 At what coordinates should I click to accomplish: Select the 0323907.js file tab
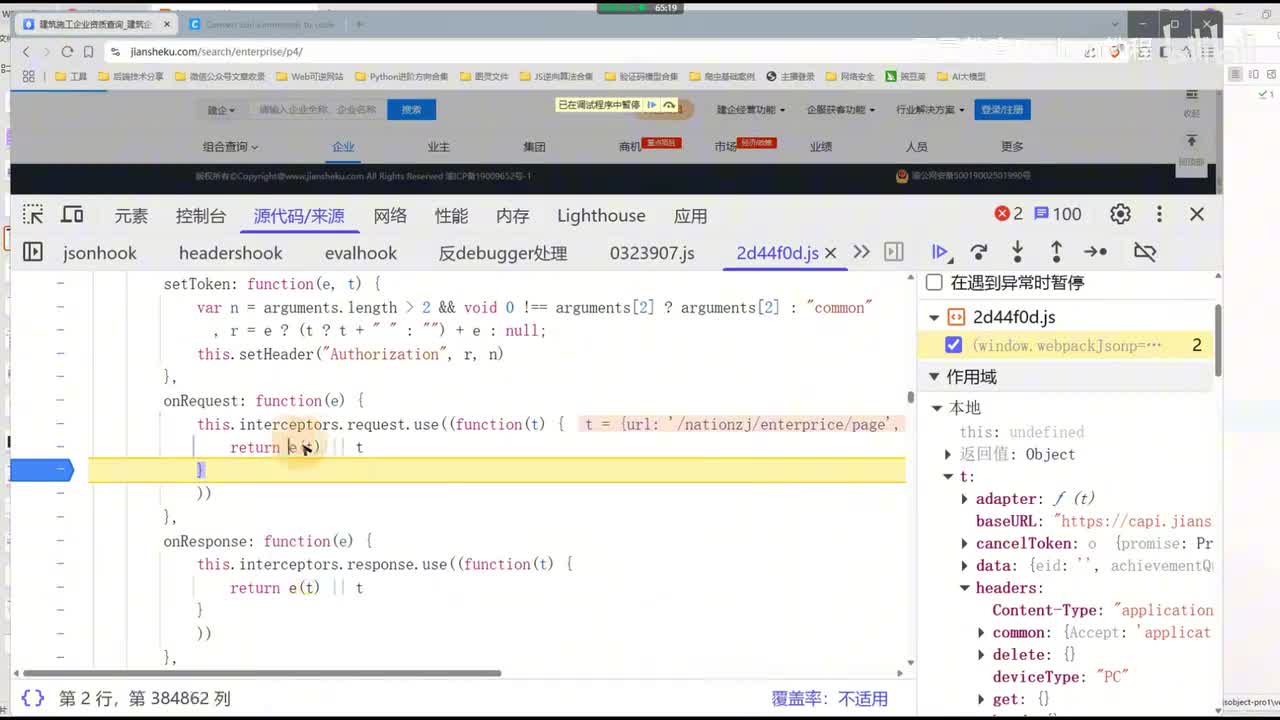652,253
